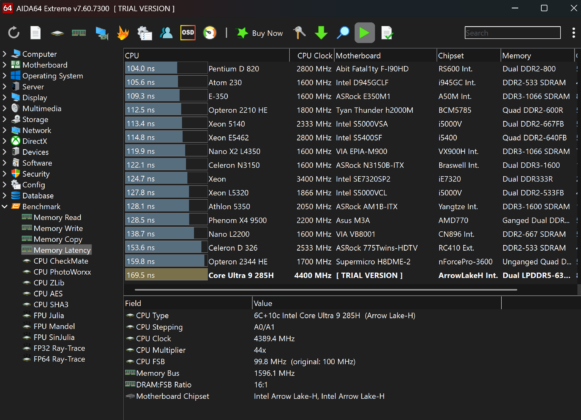581x420 pixels.
Task: Expand the Server tree node
Action: 4,86
